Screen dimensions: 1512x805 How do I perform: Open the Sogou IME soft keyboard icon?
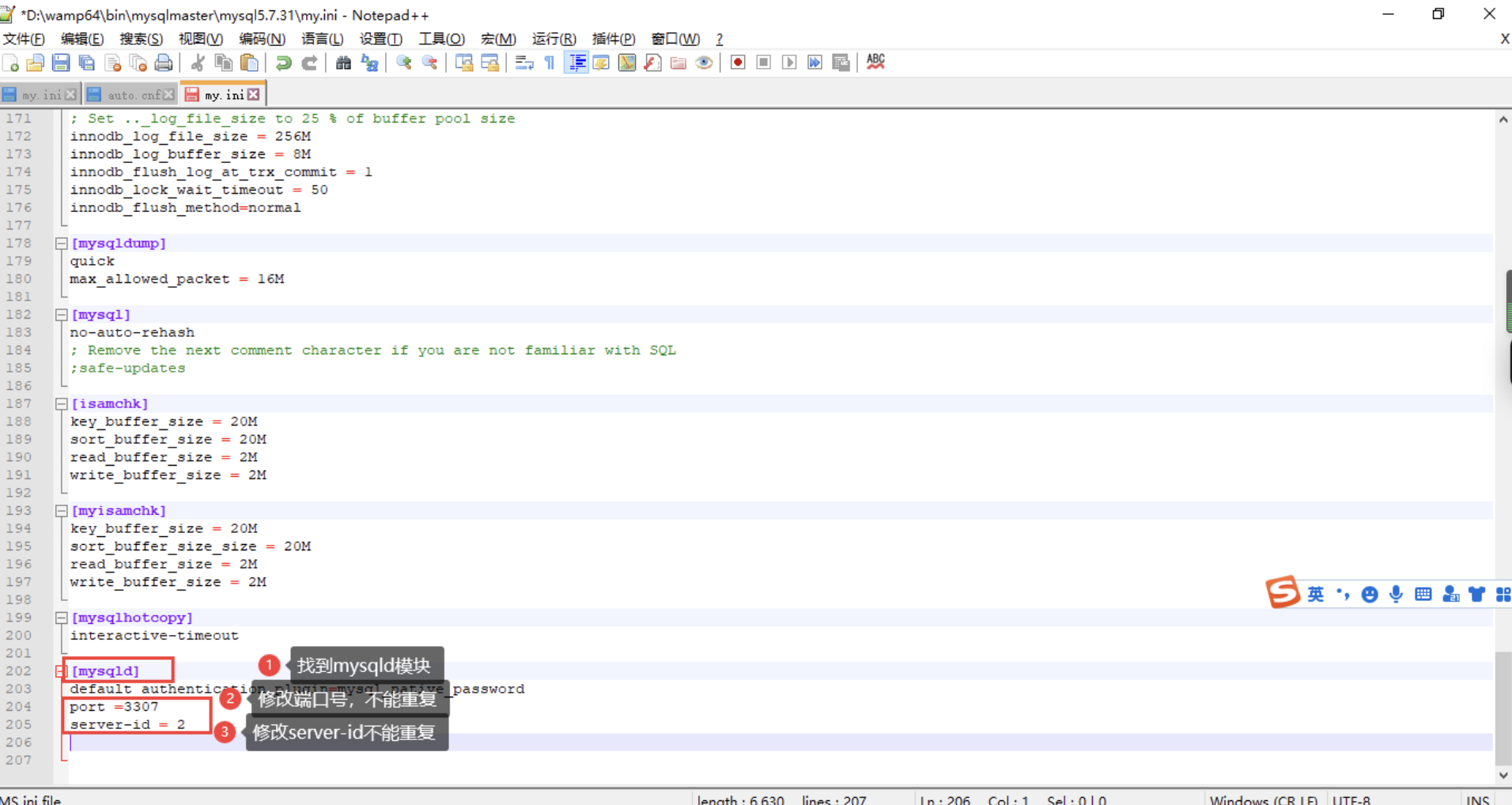pos(1423,594)
